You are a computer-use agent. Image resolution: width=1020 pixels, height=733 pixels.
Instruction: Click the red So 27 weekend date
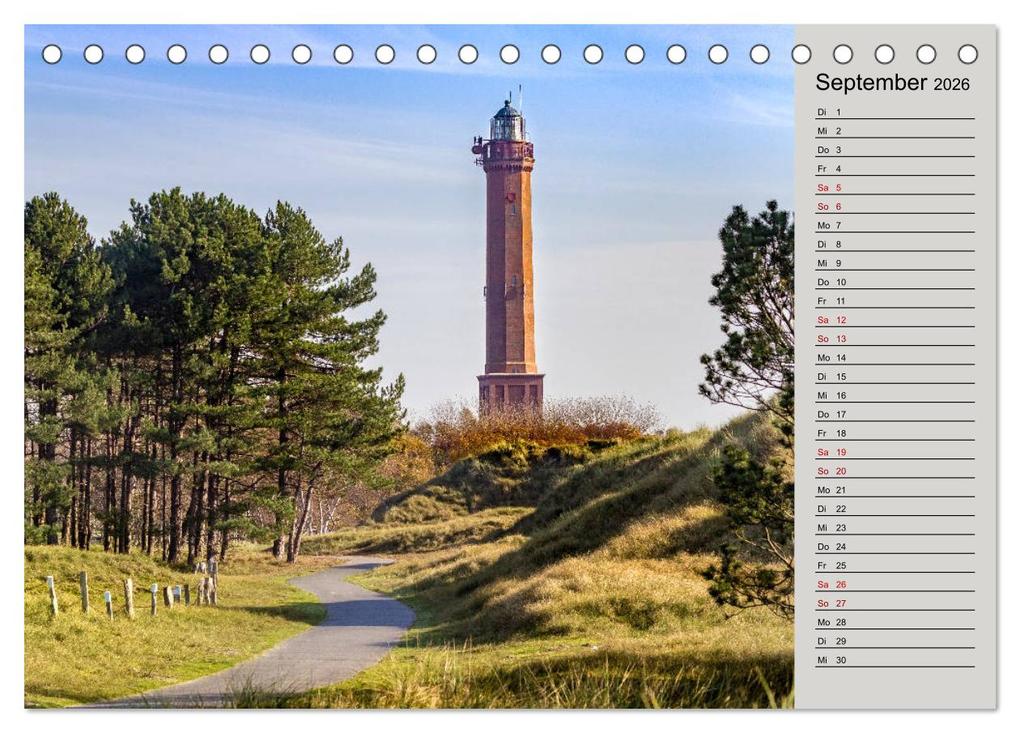(x=830, y=603)
